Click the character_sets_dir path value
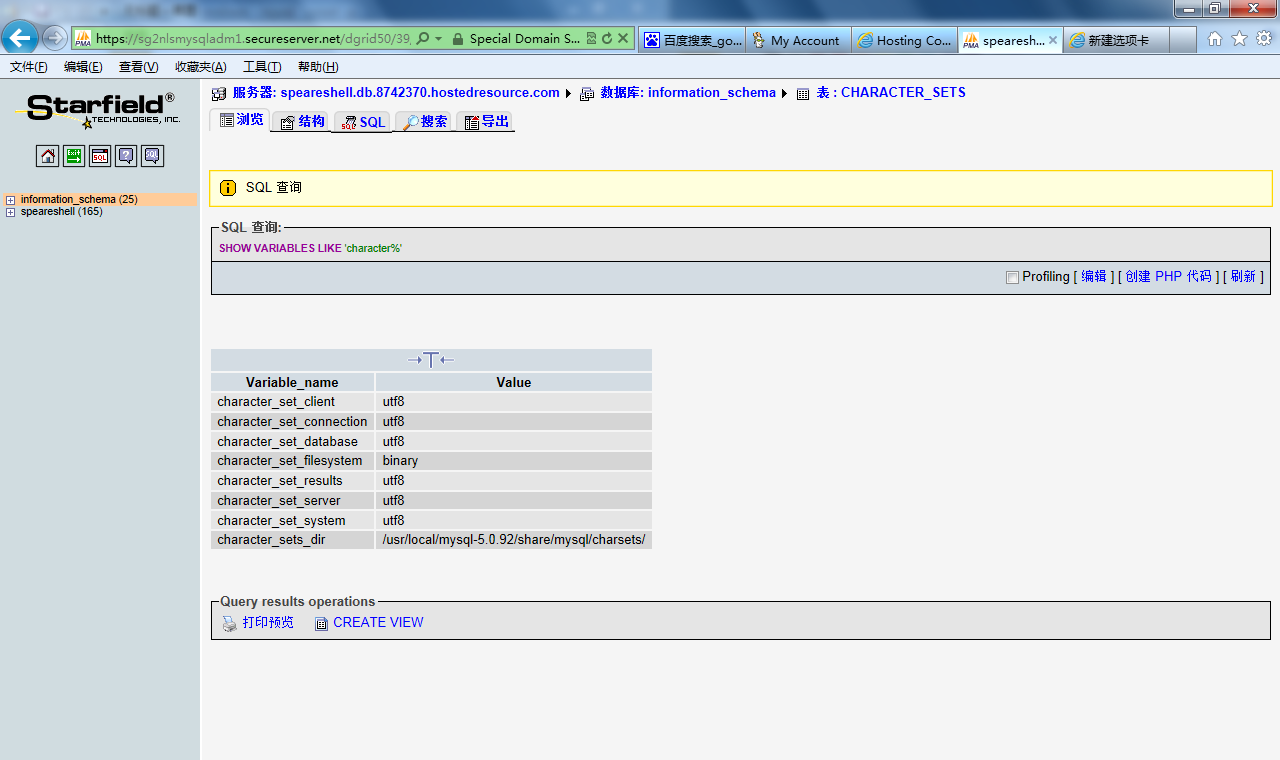The width and height of the screenshot is (1280, 760). 514,540
